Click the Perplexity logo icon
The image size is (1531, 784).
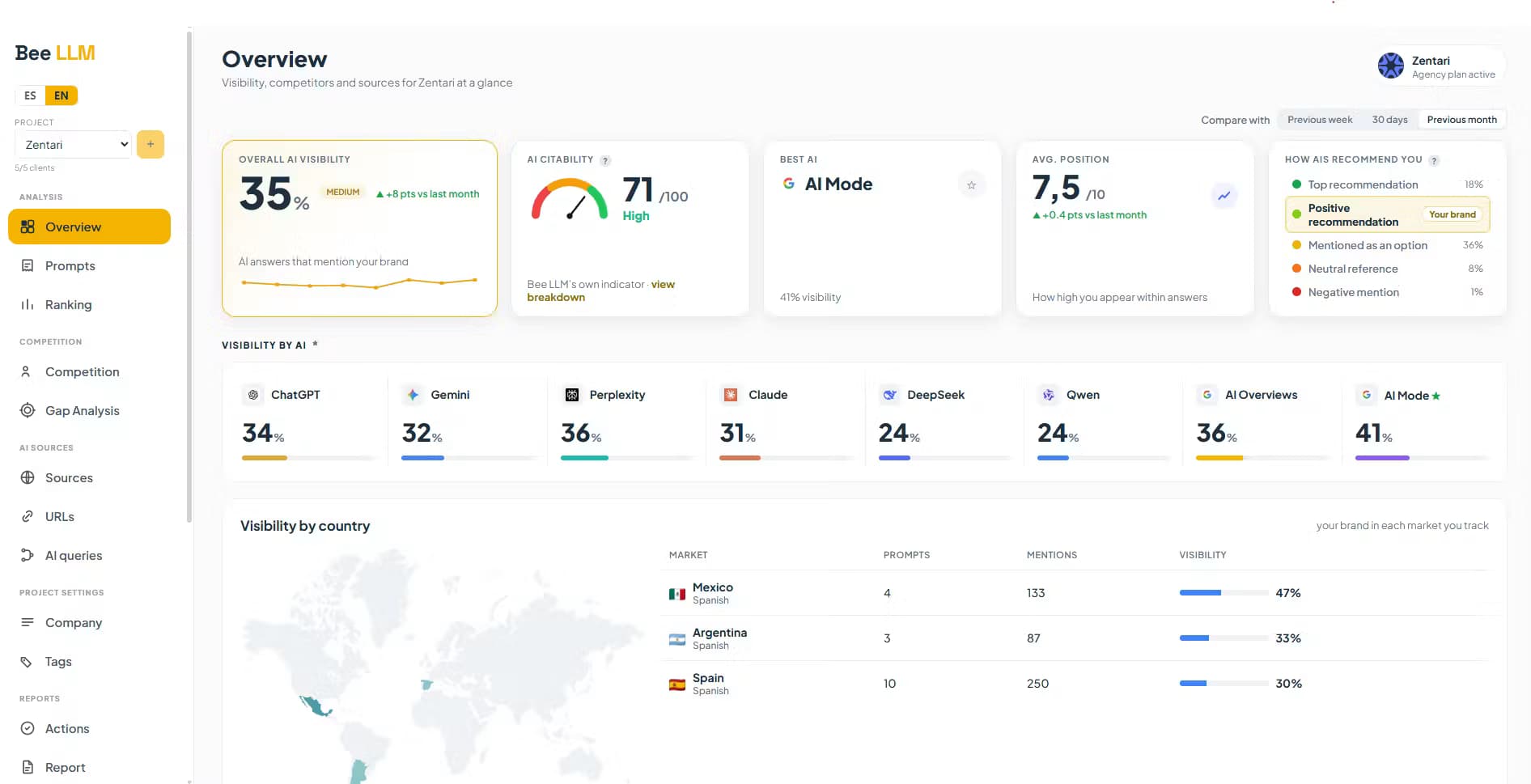572,395
